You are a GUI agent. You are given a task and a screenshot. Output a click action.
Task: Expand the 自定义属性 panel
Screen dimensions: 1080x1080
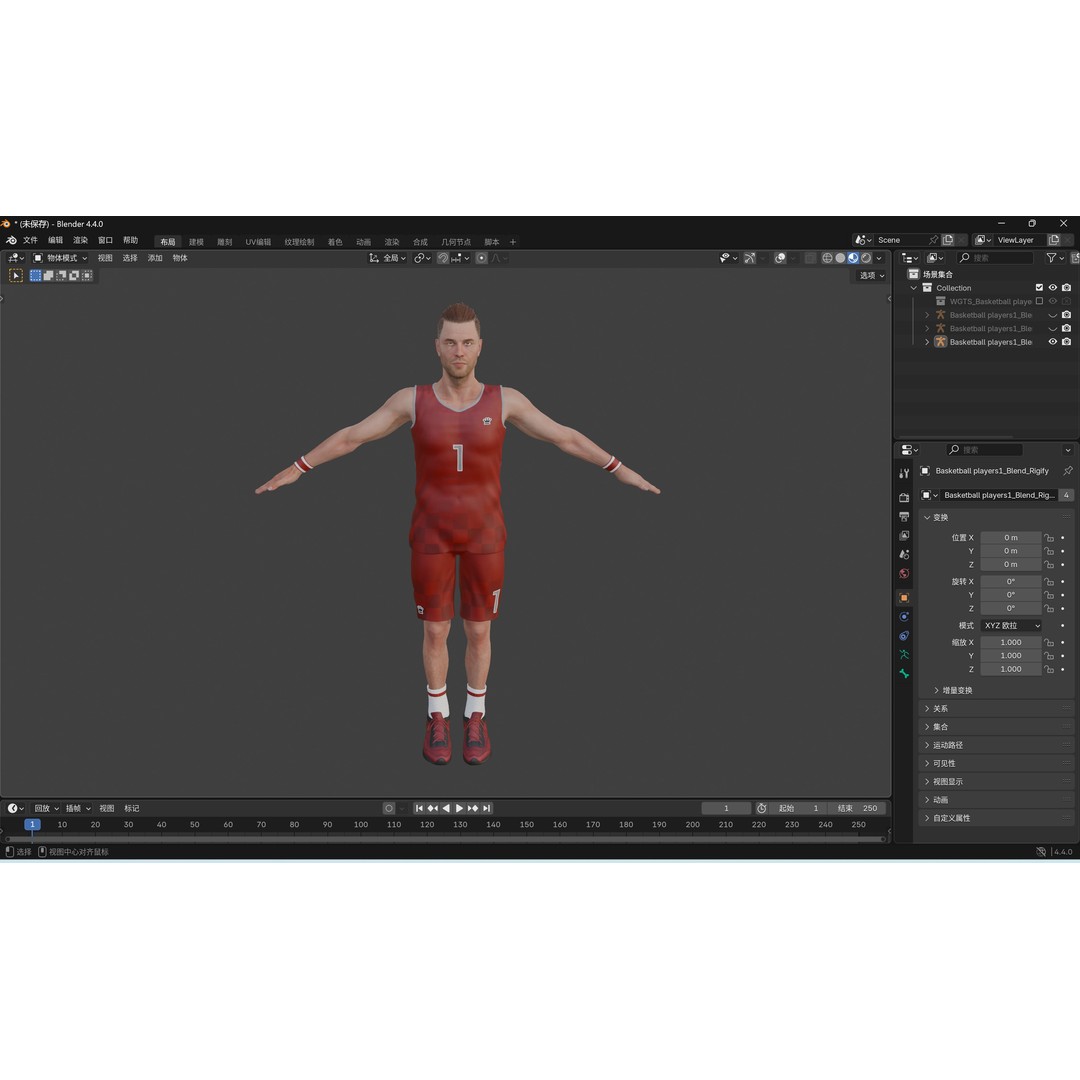coord(997,818)
